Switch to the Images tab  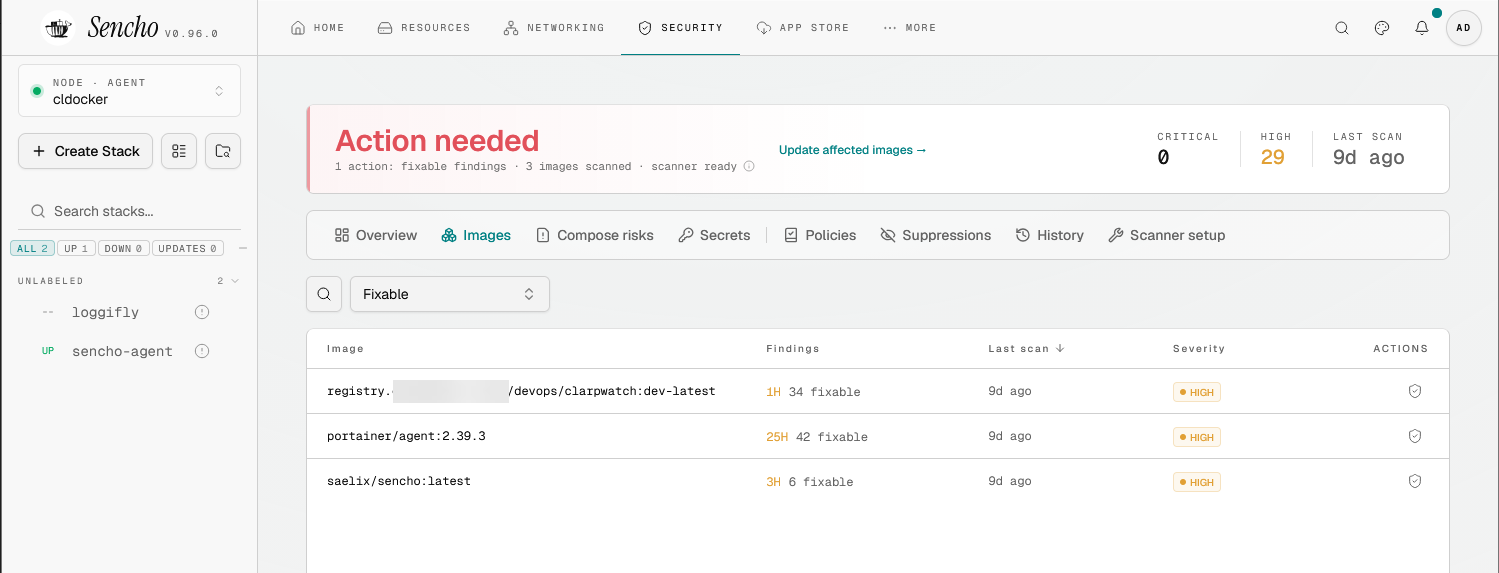(476, 235)
